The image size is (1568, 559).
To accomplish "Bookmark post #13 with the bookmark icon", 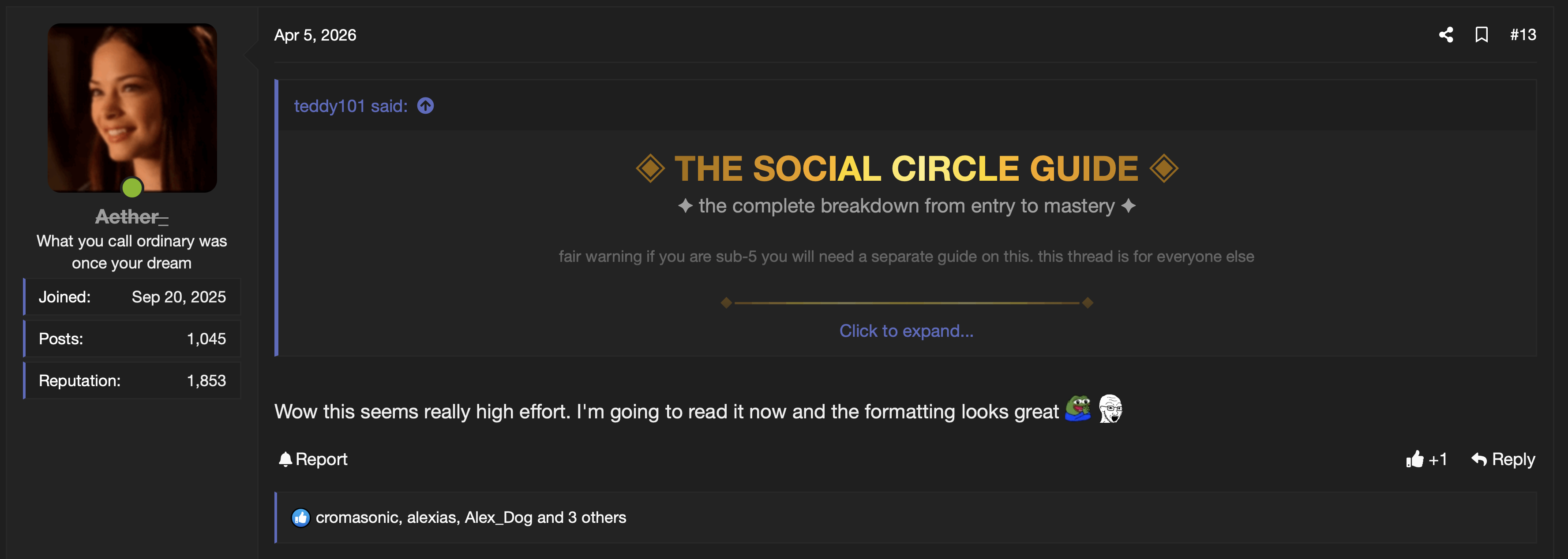I will coord(1482,35).
